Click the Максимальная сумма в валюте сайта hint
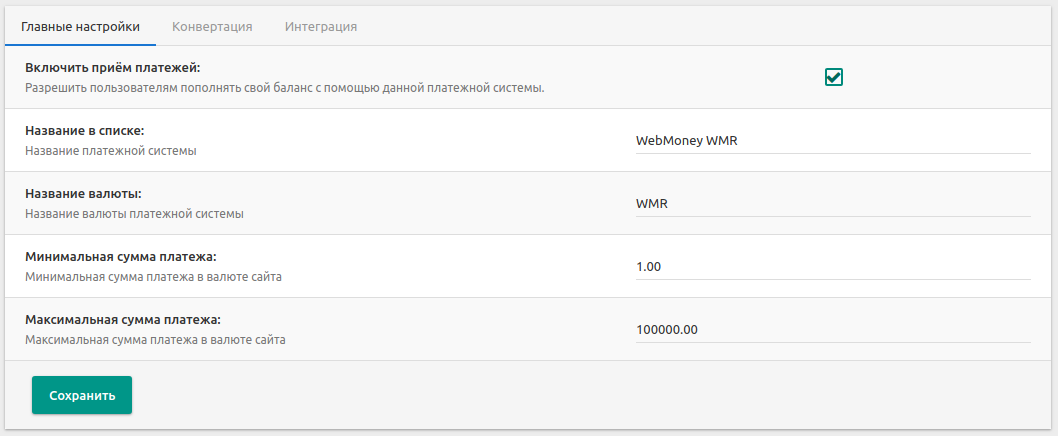The image size is (1058, 436). (155, 340)
